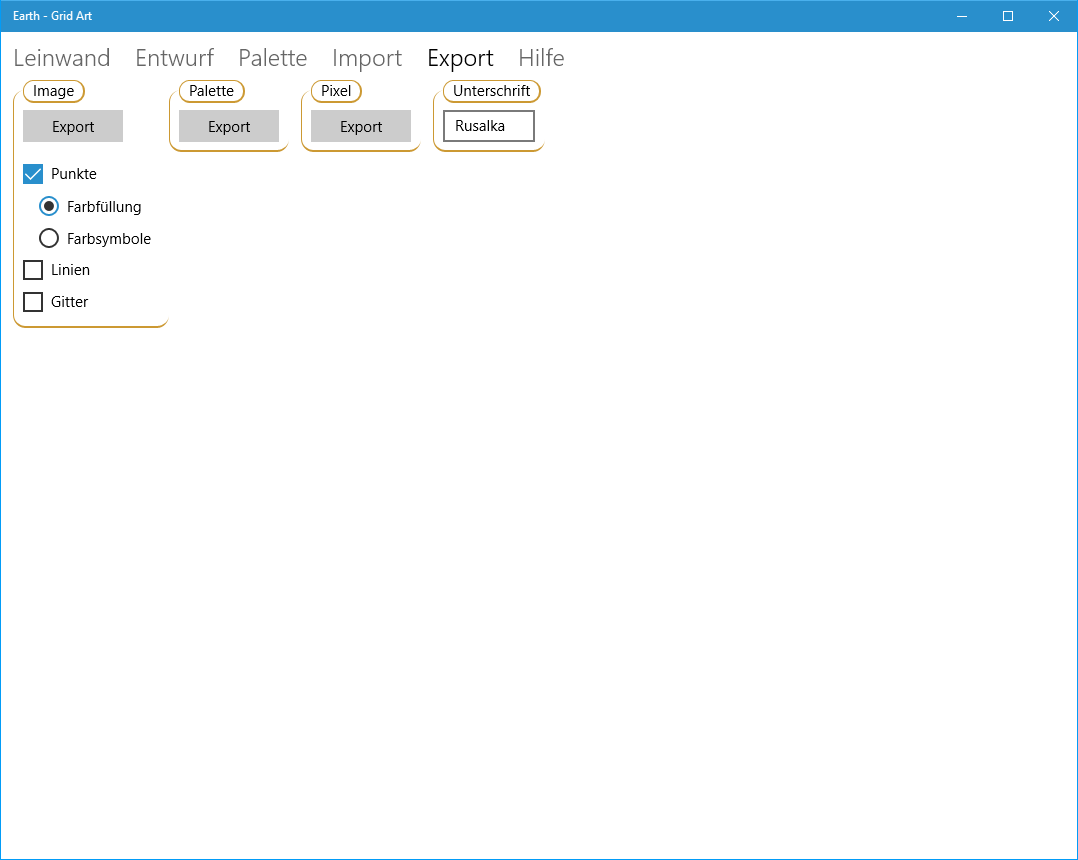Click the Pixel group label

click(x=336, y=91)
